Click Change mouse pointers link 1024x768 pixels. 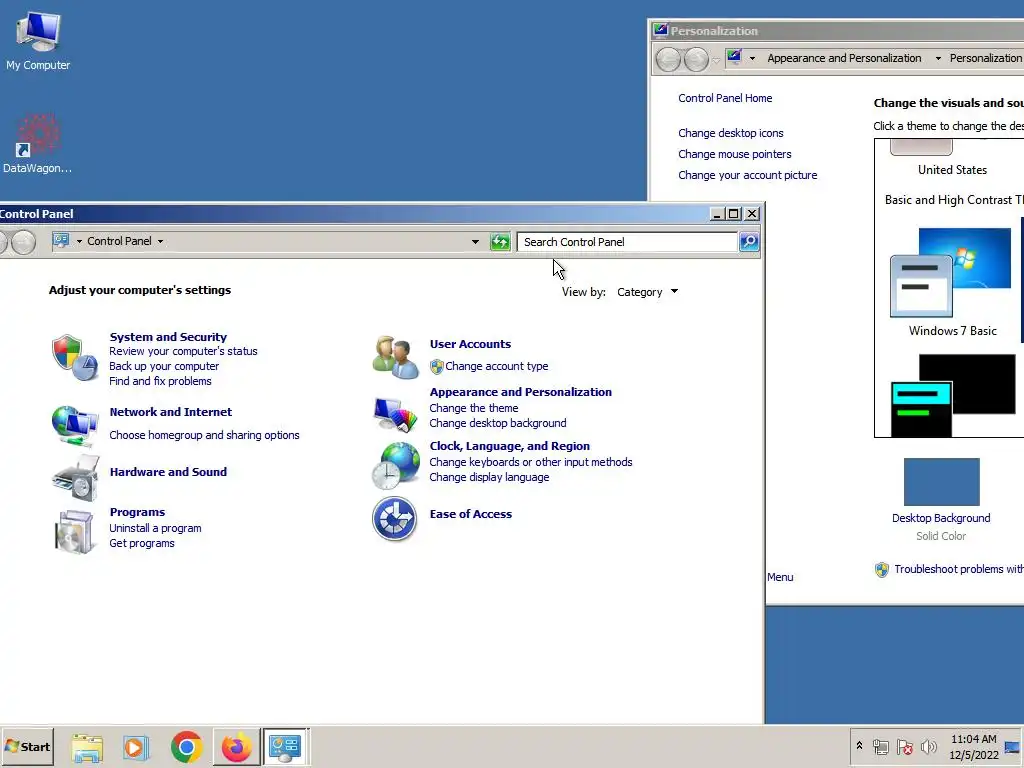tap(735, 154)
